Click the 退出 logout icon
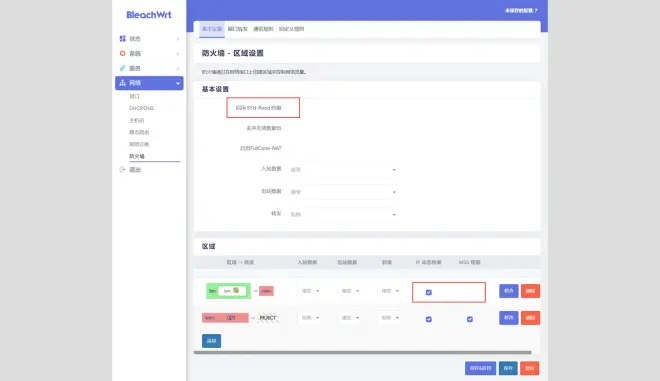 122,170
